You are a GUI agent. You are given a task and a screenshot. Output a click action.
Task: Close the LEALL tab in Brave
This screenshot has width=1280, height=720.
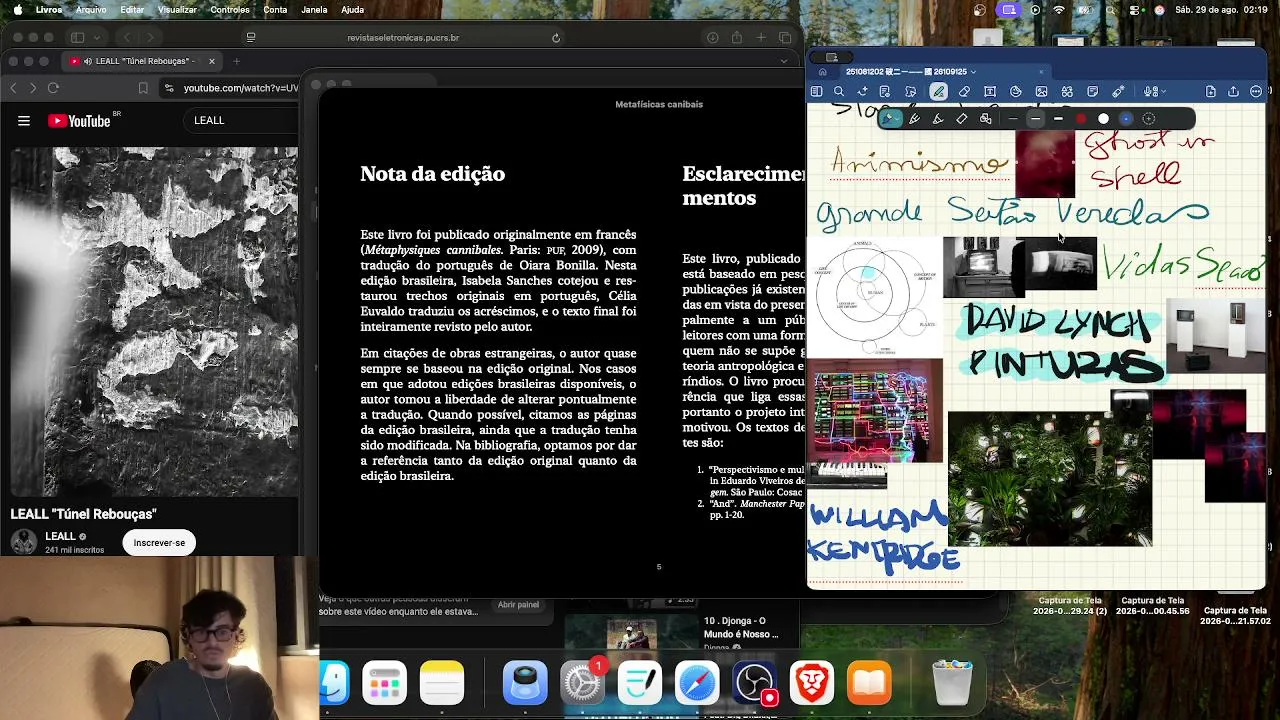point(211,61)
